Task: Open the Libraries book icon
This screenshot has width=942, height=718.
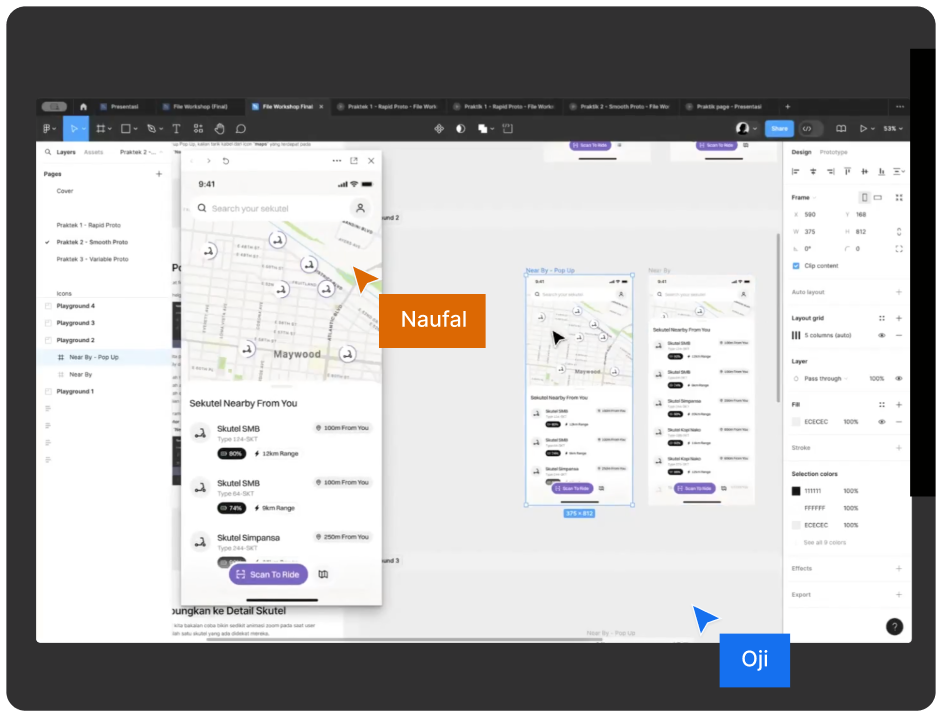Action: 841,129
